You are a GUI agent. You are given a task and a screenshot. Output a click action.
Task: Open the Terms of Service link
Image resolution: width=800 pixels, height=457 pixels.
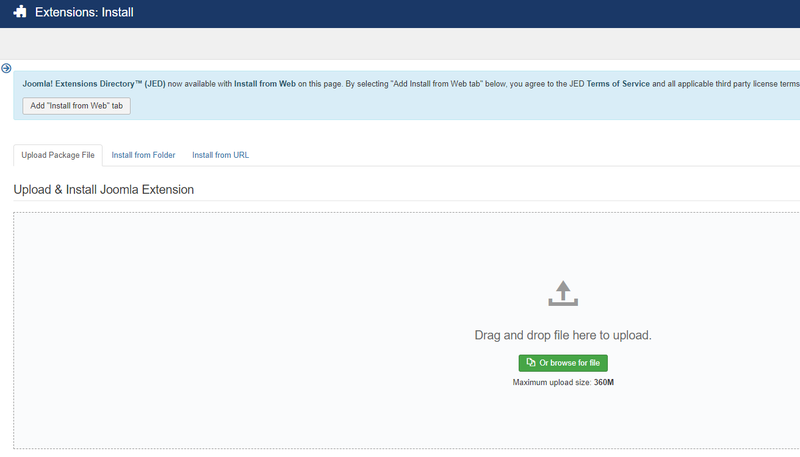click(618, 84)
